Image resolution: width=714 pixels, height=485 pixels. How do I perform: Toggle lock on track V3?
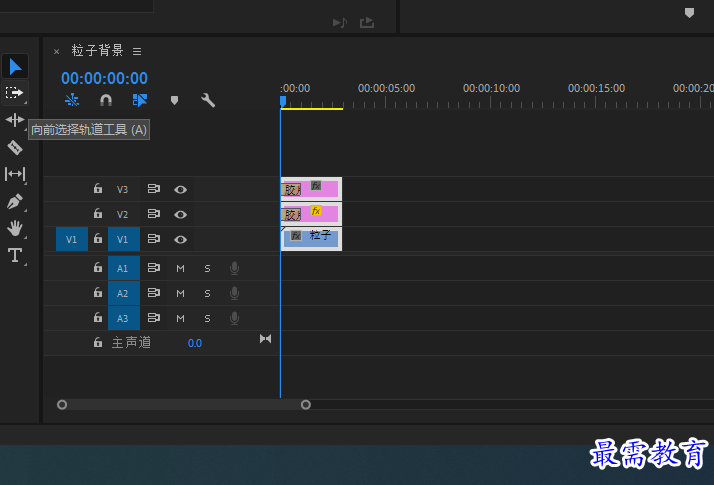point(97,189)
